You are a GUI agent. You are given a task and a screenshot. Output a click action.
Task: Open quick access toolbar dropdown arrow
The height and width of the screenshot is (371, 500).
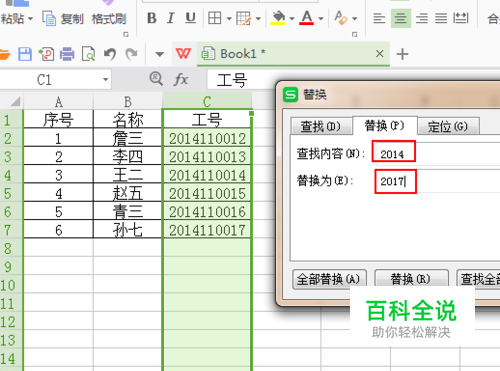tap(160, 54)
